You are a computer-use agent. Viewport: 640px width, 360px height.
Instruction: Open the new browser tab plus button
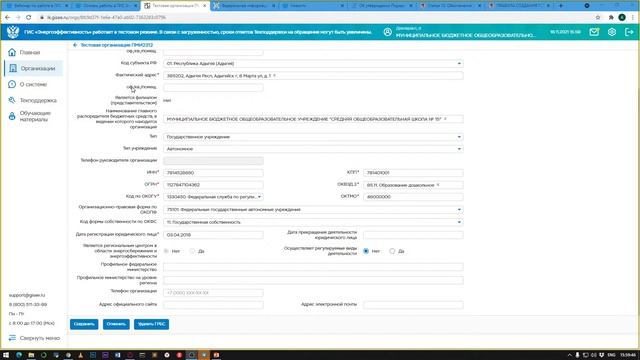point(561,6)
